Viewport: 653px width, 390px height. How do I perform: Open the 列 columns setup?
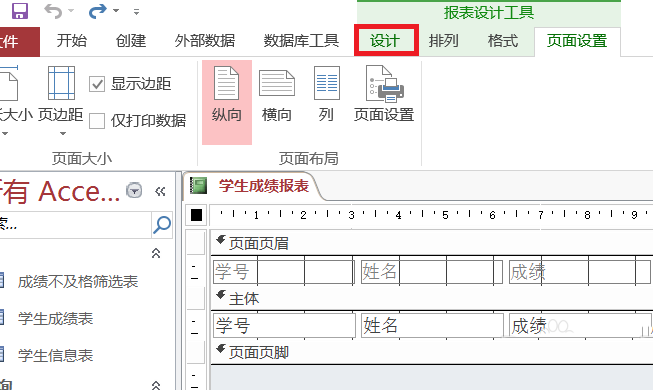coord(326,95)
